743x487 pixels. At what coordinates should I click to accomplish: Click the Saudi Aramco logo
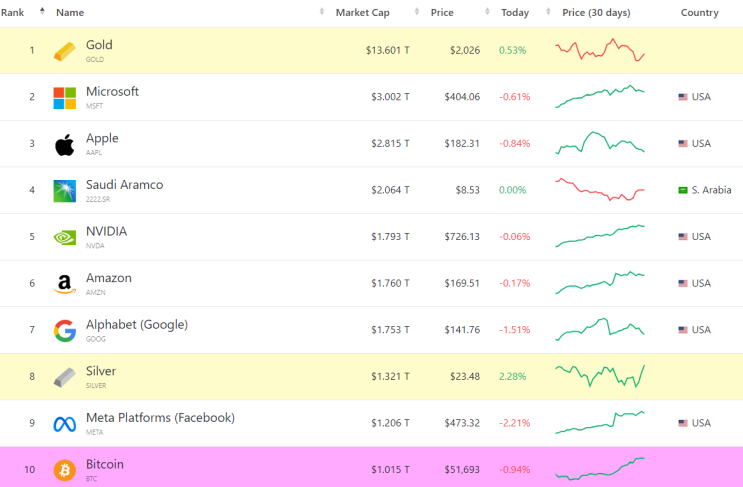pyautogui.click(x=64, y=190)
